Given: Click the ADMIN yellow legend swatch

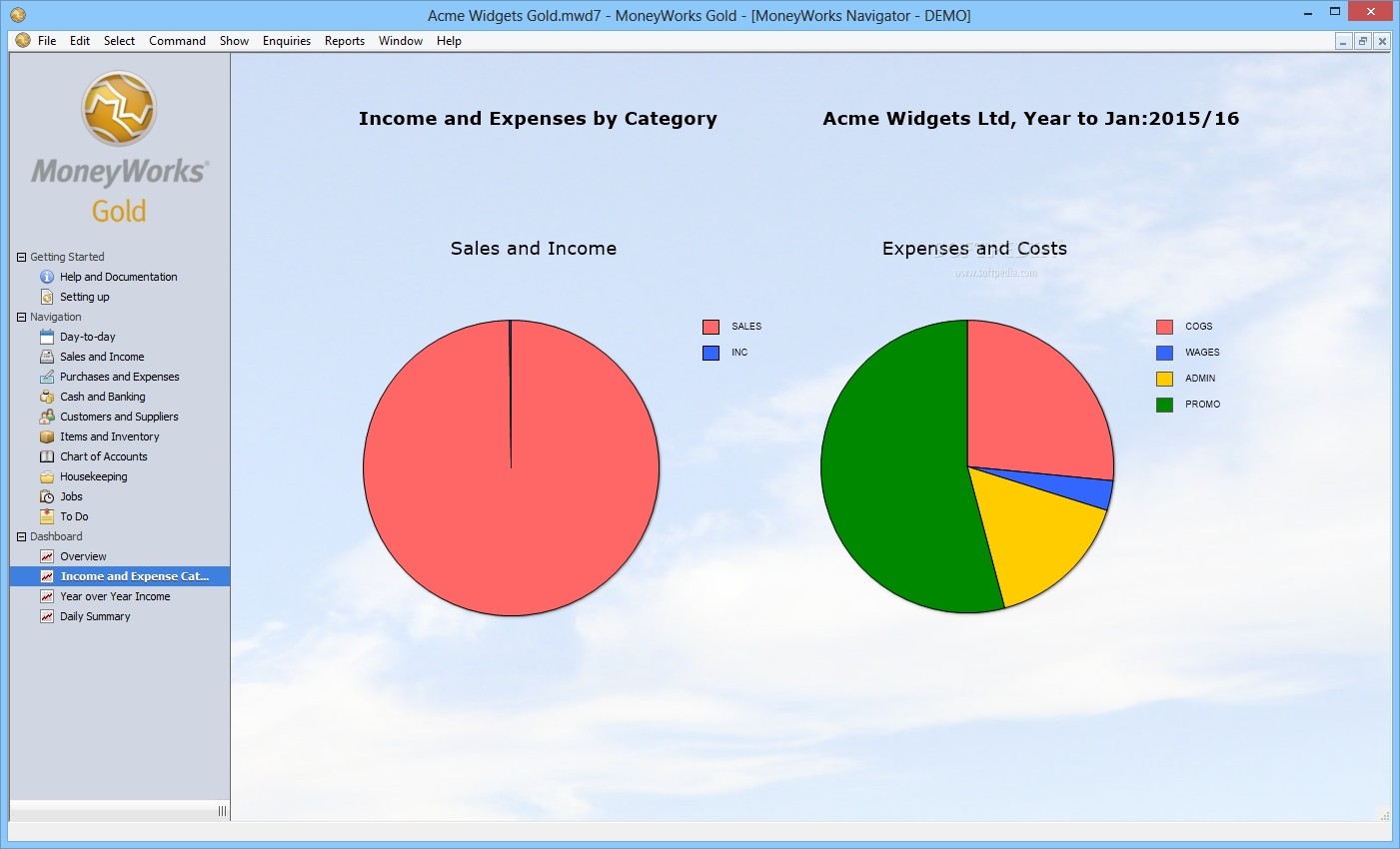Looking at the screenshot, I should [1164, 379].
